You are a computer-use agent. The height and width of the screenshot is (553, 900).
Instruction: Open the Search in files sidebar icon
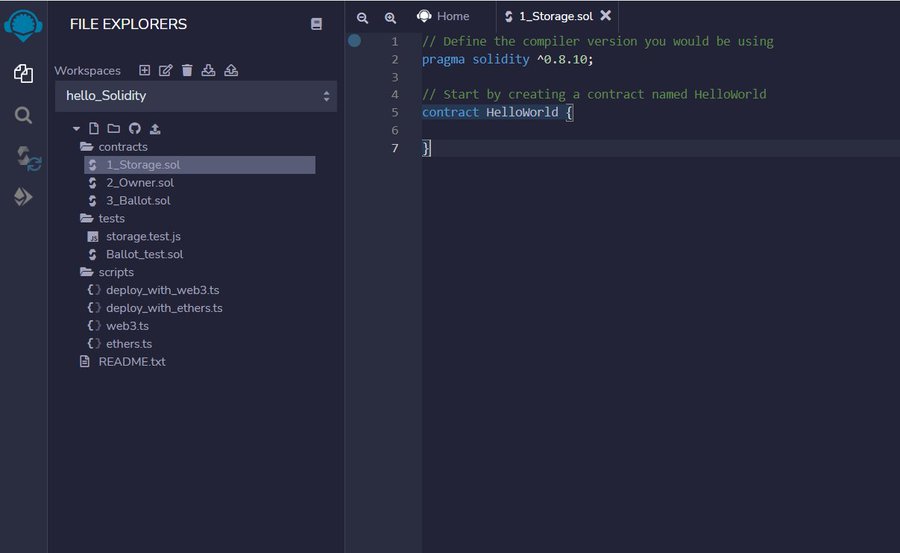23,115
